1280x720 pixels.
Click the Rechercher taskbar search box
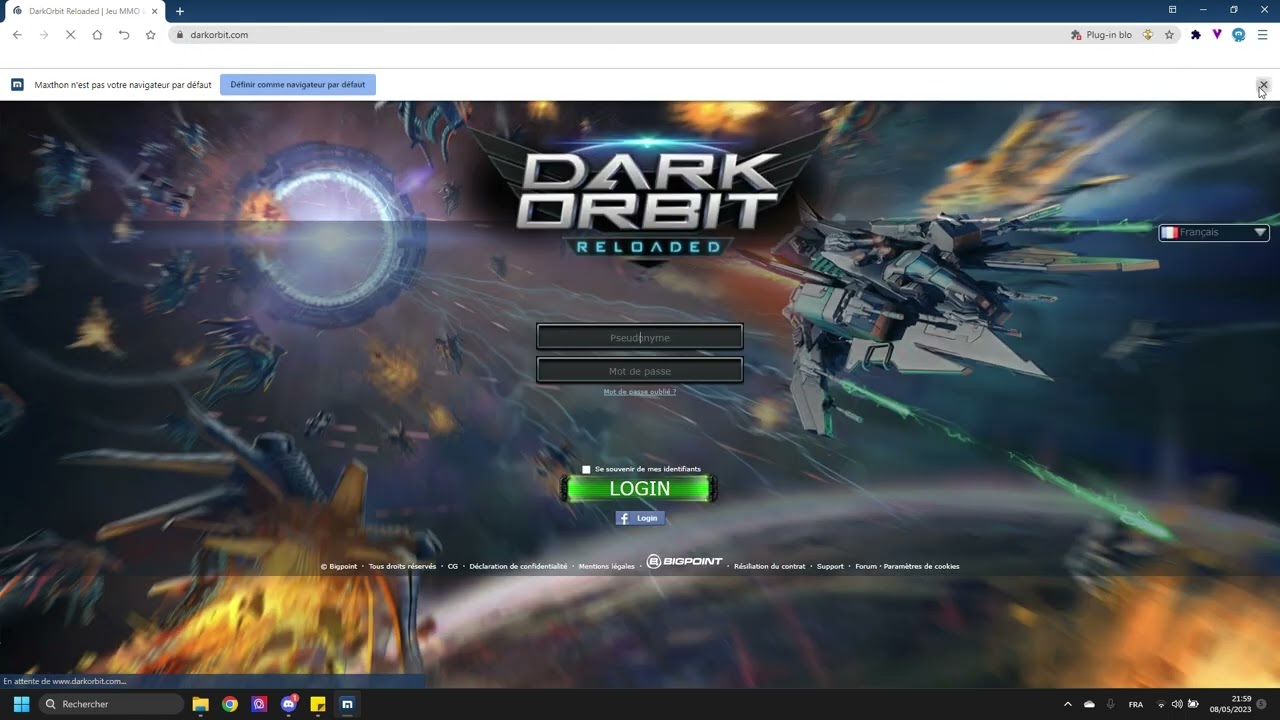(111, 704)
